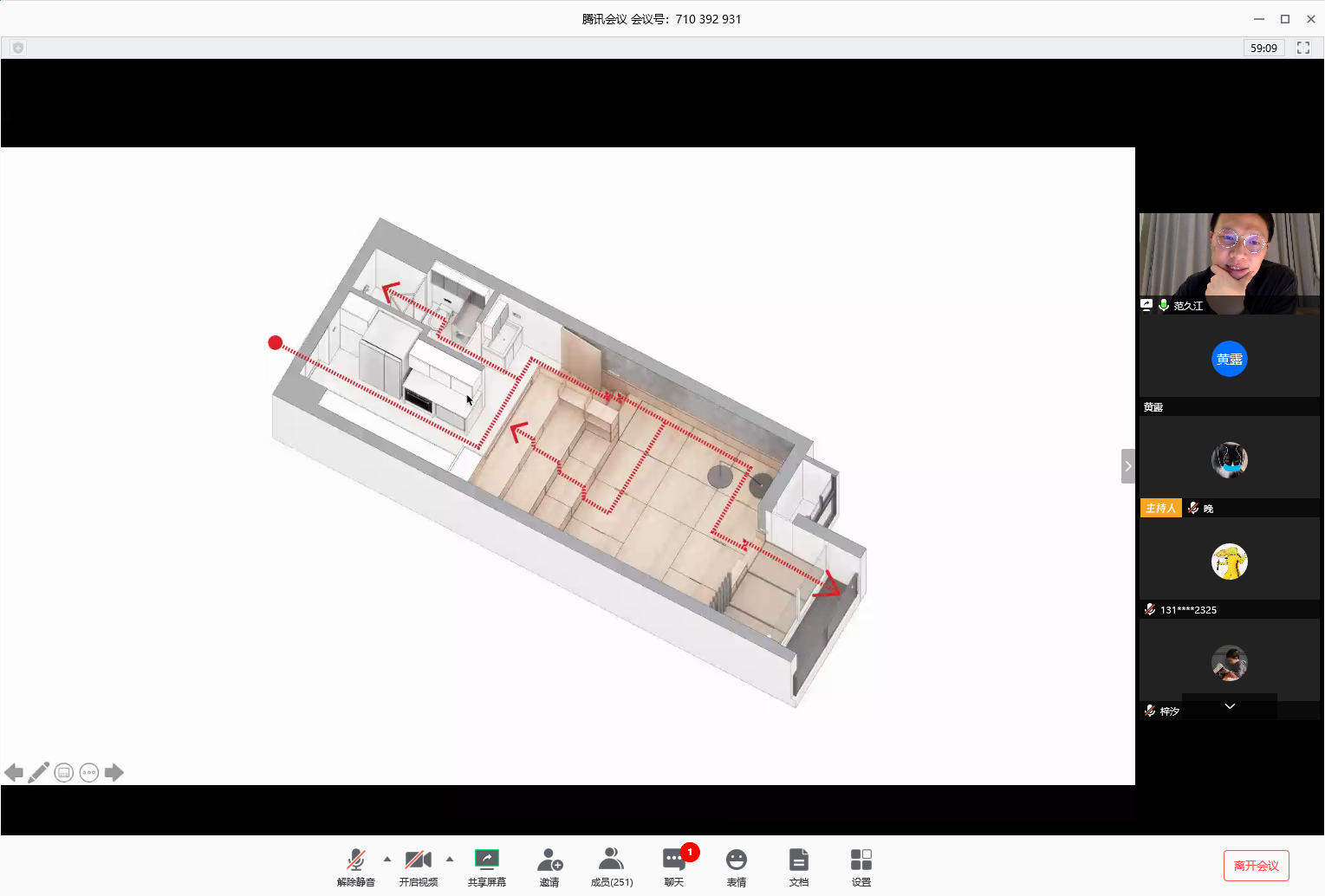Open audio options arrow beside microphone
Viewport: 1325px width, 896px height.
point(387,860)
